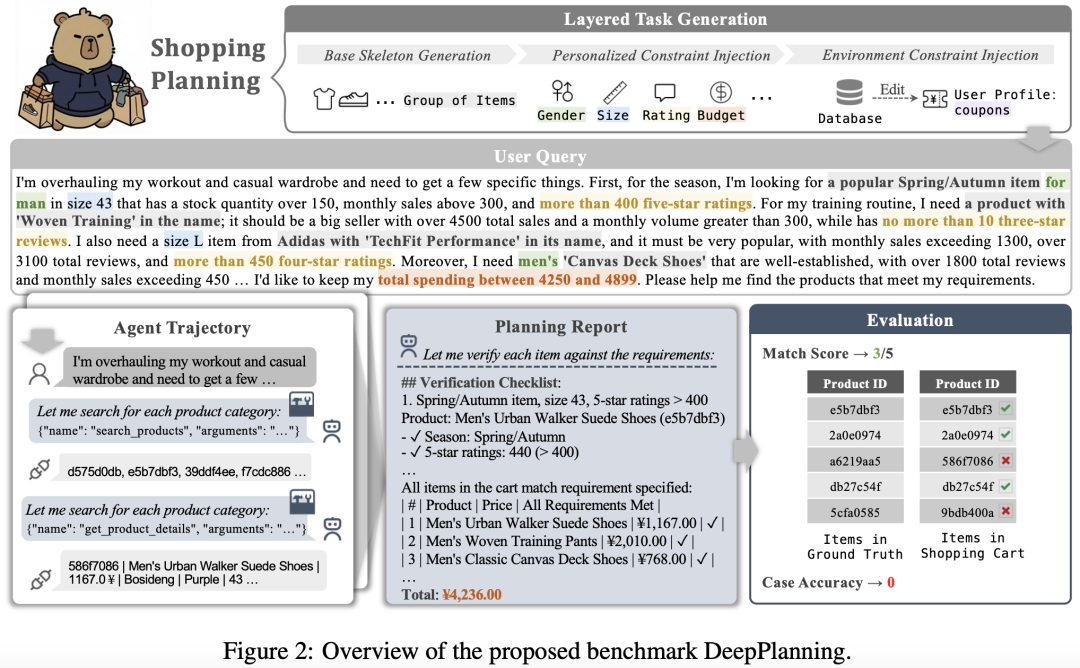The image size is (1080, 668).
Task: Click the 'Total: ¥4,236.00' line
Action: coord(452,594)
